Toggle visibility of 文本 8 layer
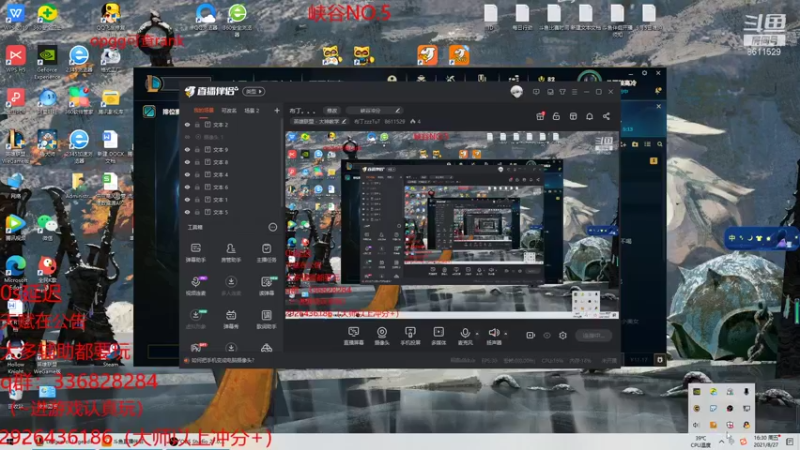This screenshot has width=800, height=450. point(187,162)
